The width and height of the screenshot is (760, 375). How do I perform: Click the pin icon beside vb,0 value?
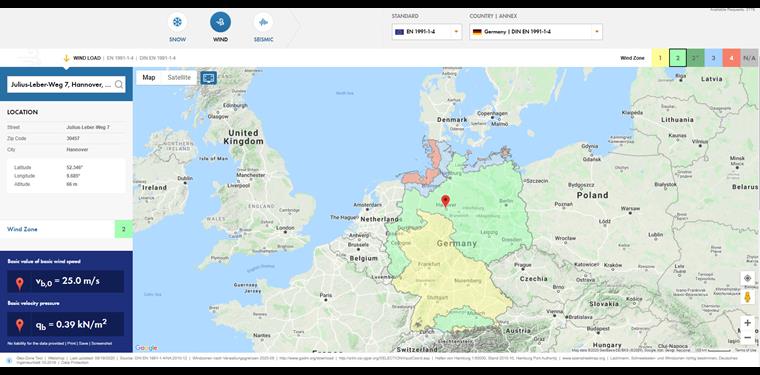[x=19, y=283]
